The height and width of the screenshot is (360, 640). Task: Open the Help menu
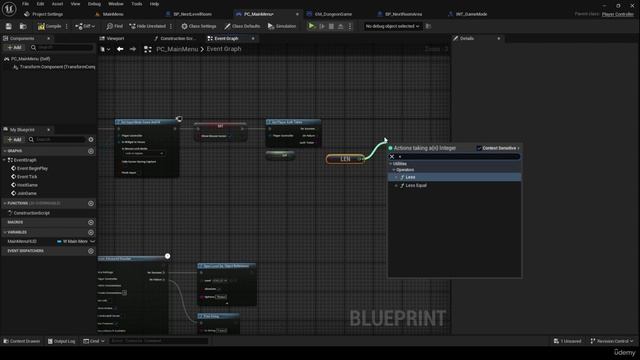pos(154,4)
